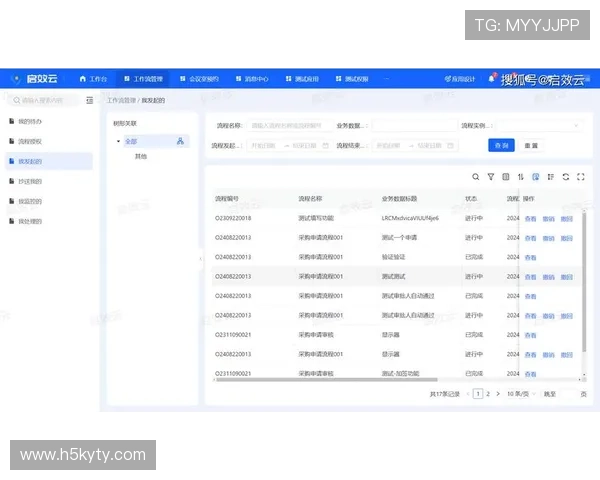The width and height of the screenshot is (600, 480).
Task: Click the 启效云 logo
Action: point(35,79)
